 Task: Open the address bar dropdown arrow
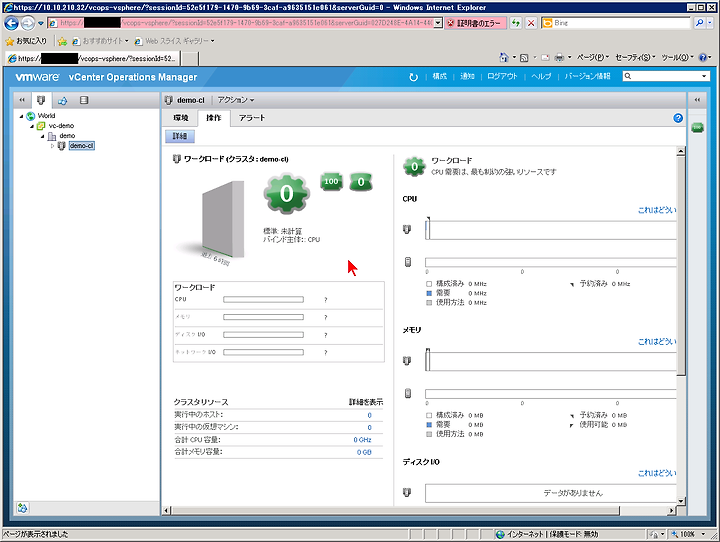click(x=438, y=23)
